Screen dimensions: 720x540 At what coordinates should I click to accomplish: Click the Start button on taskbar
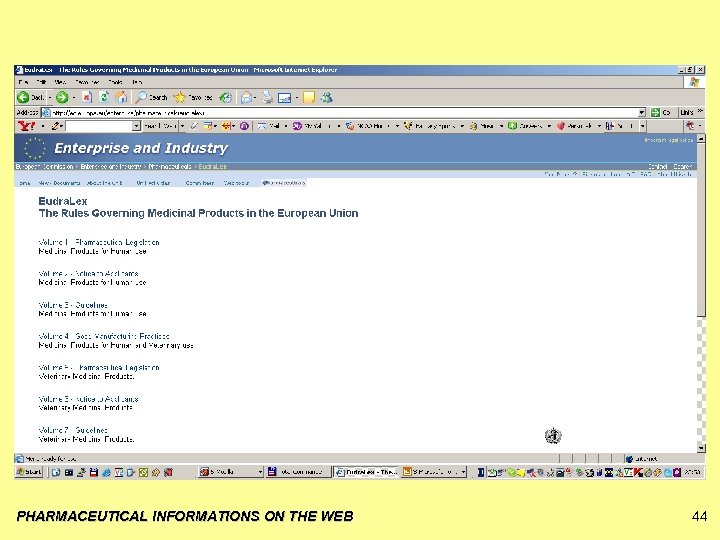click(29, 472)
